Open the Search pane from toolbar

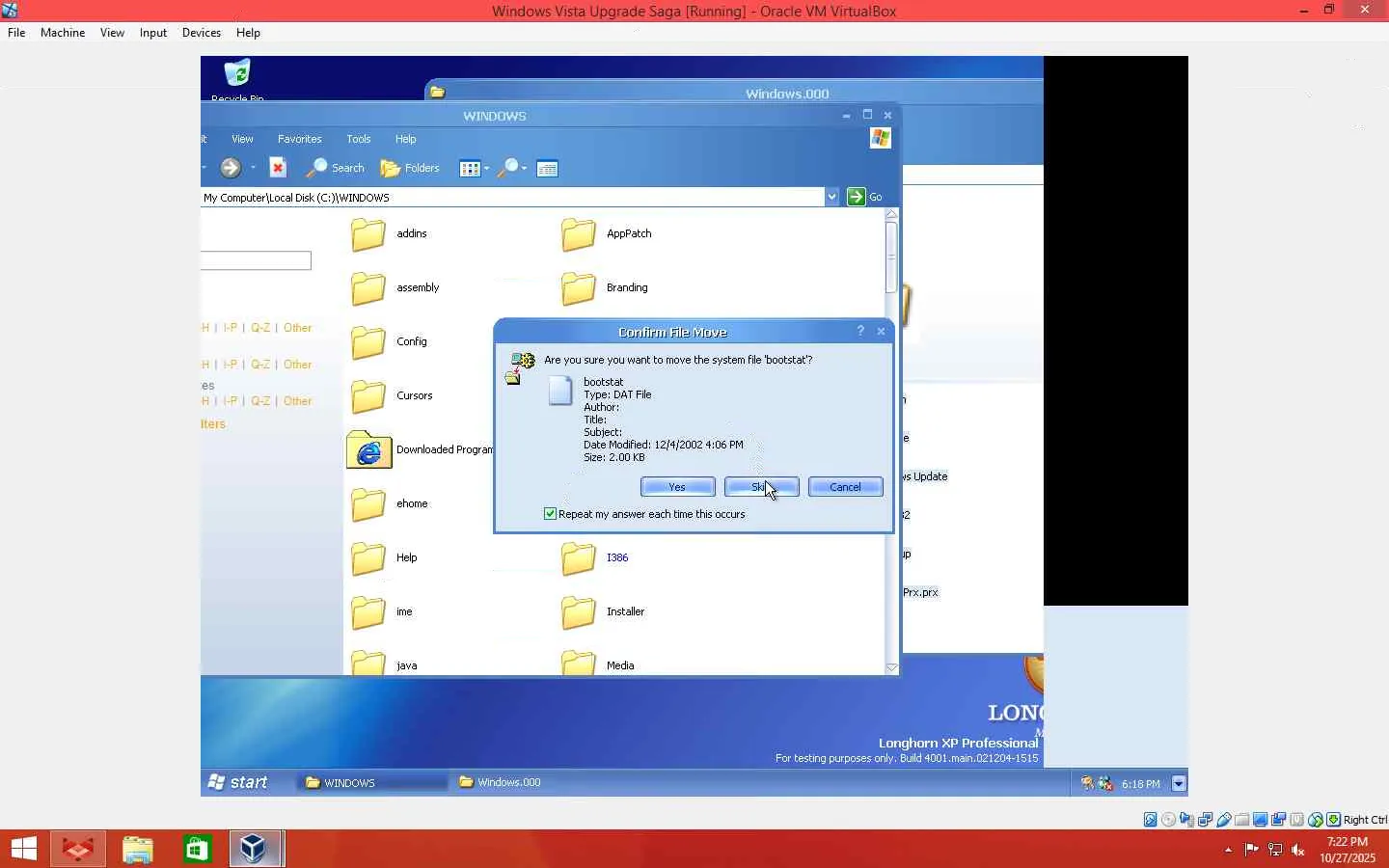[335, 168]
